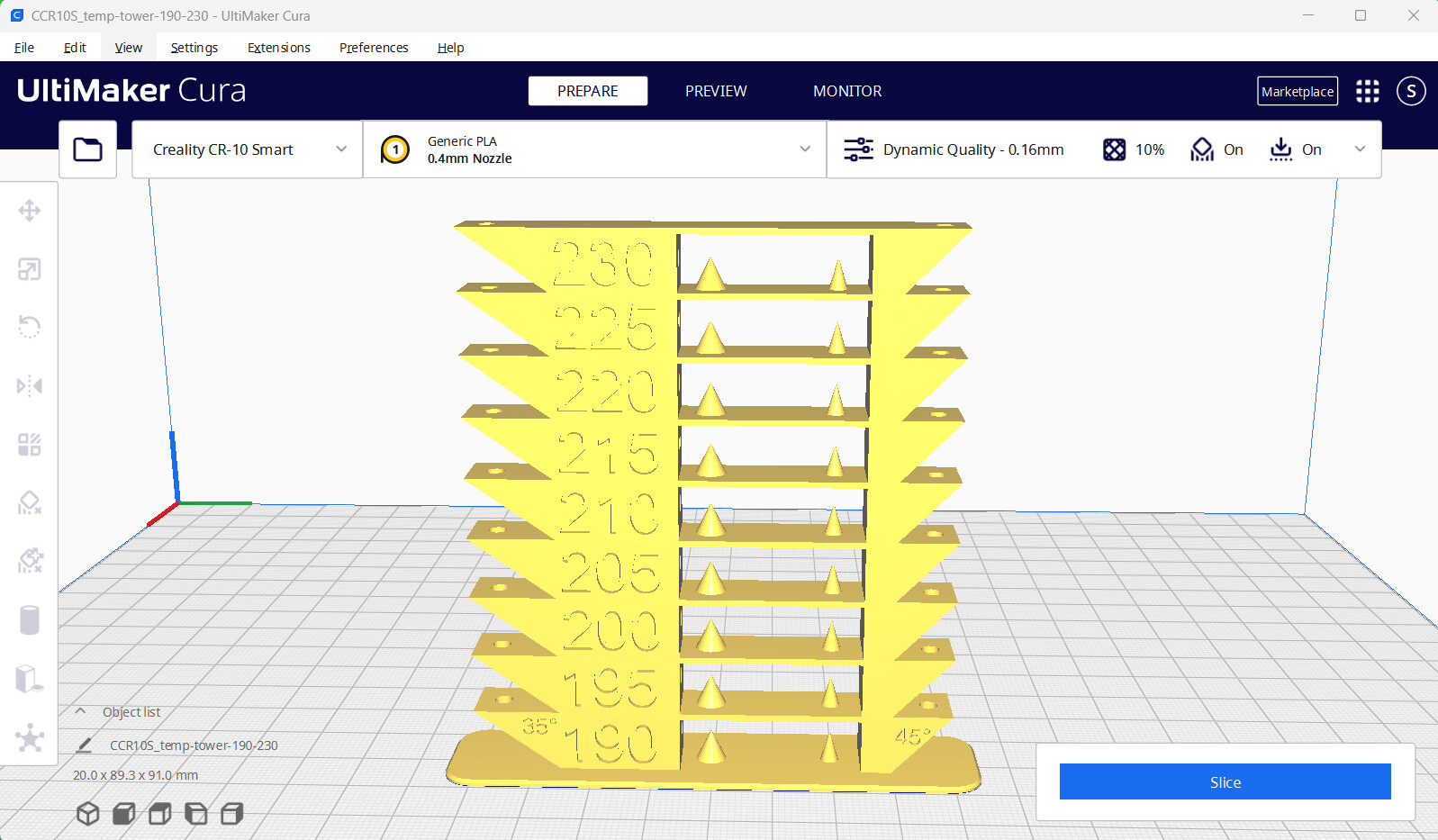The height and width of the screenshot is (840, 1438).
Task: Open the Settings menu
Action: pyautogui.click(x=194, y=48)
